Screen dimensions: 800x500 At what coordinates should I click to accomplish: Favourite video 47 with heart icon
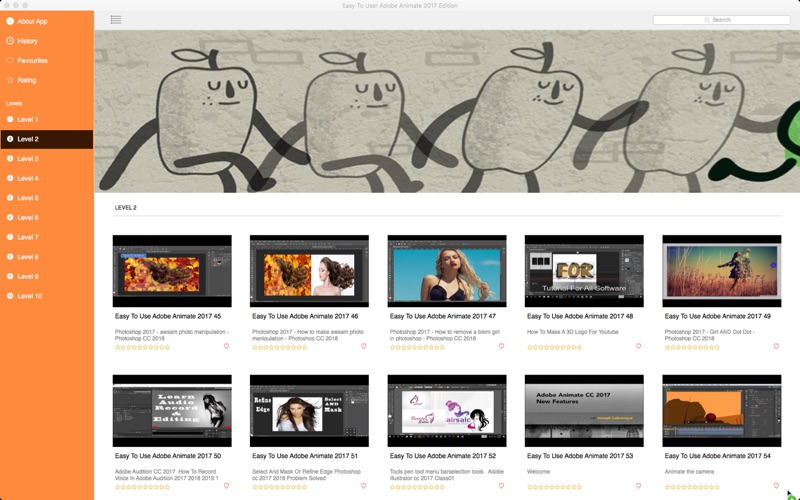click(501, 346)
